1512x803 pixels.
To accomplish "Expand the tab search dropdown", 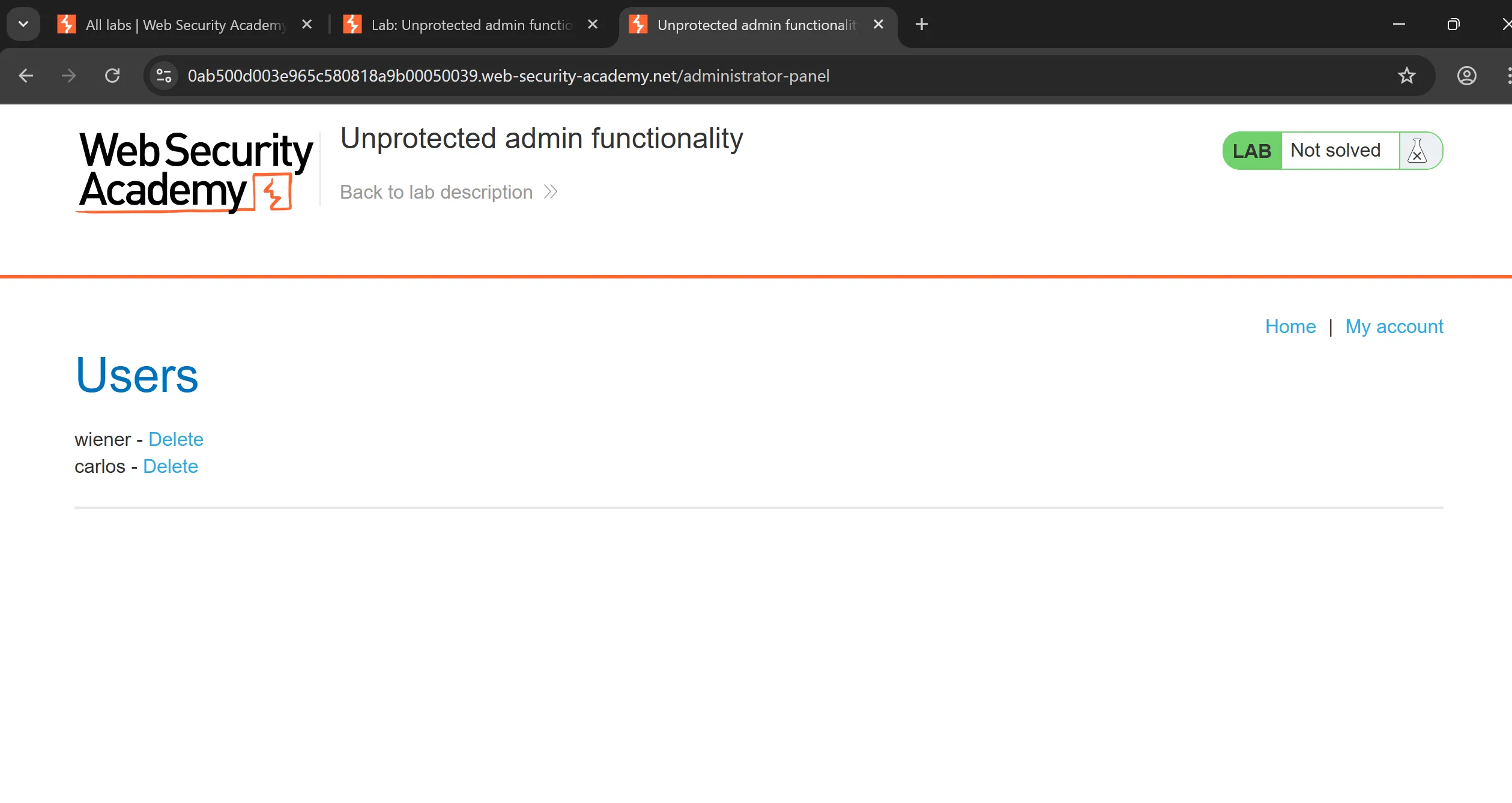I will coord(23,25).
